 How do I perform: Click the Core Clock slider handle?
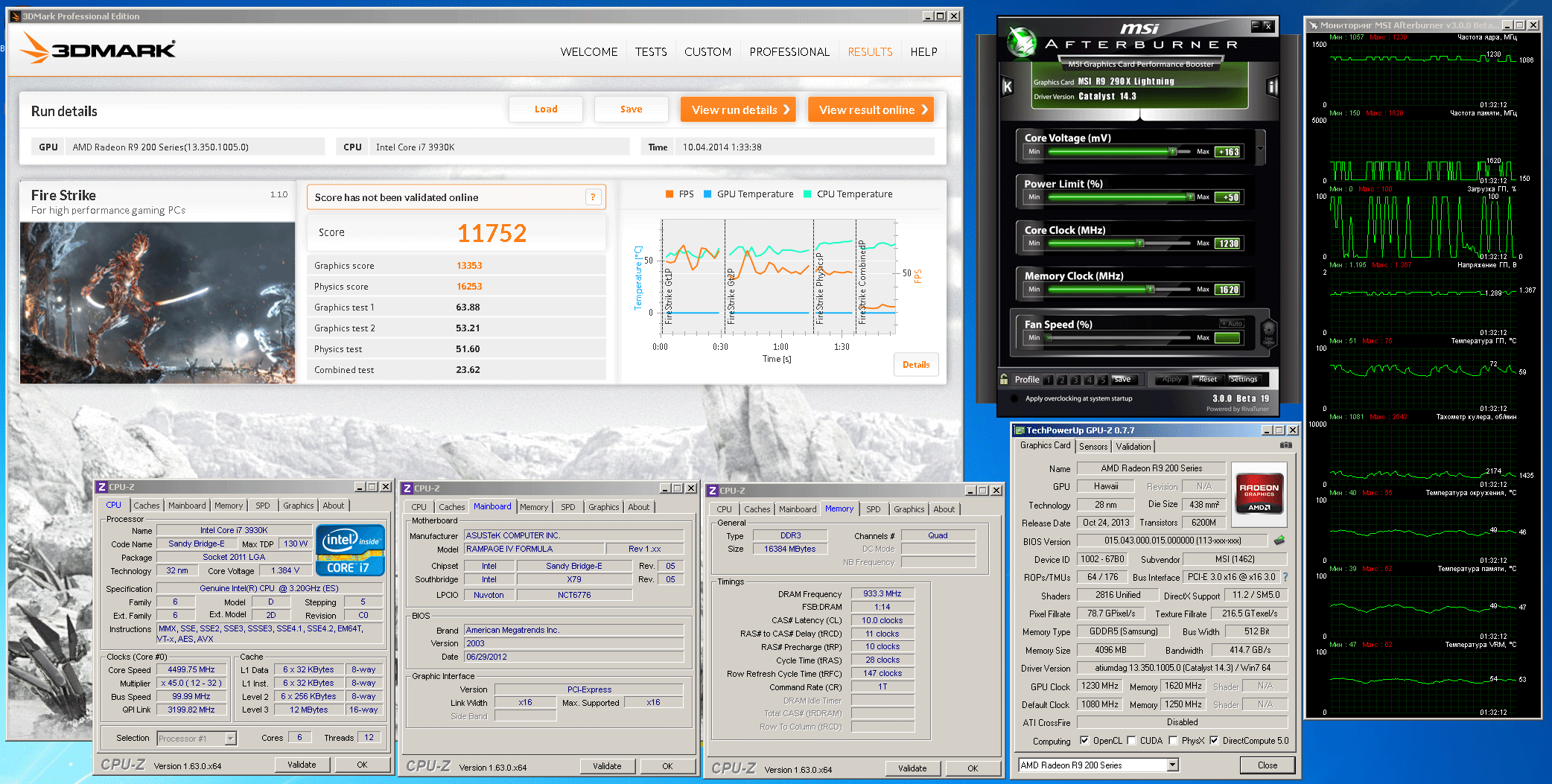pyautogui.click(x=1139, y=243)
